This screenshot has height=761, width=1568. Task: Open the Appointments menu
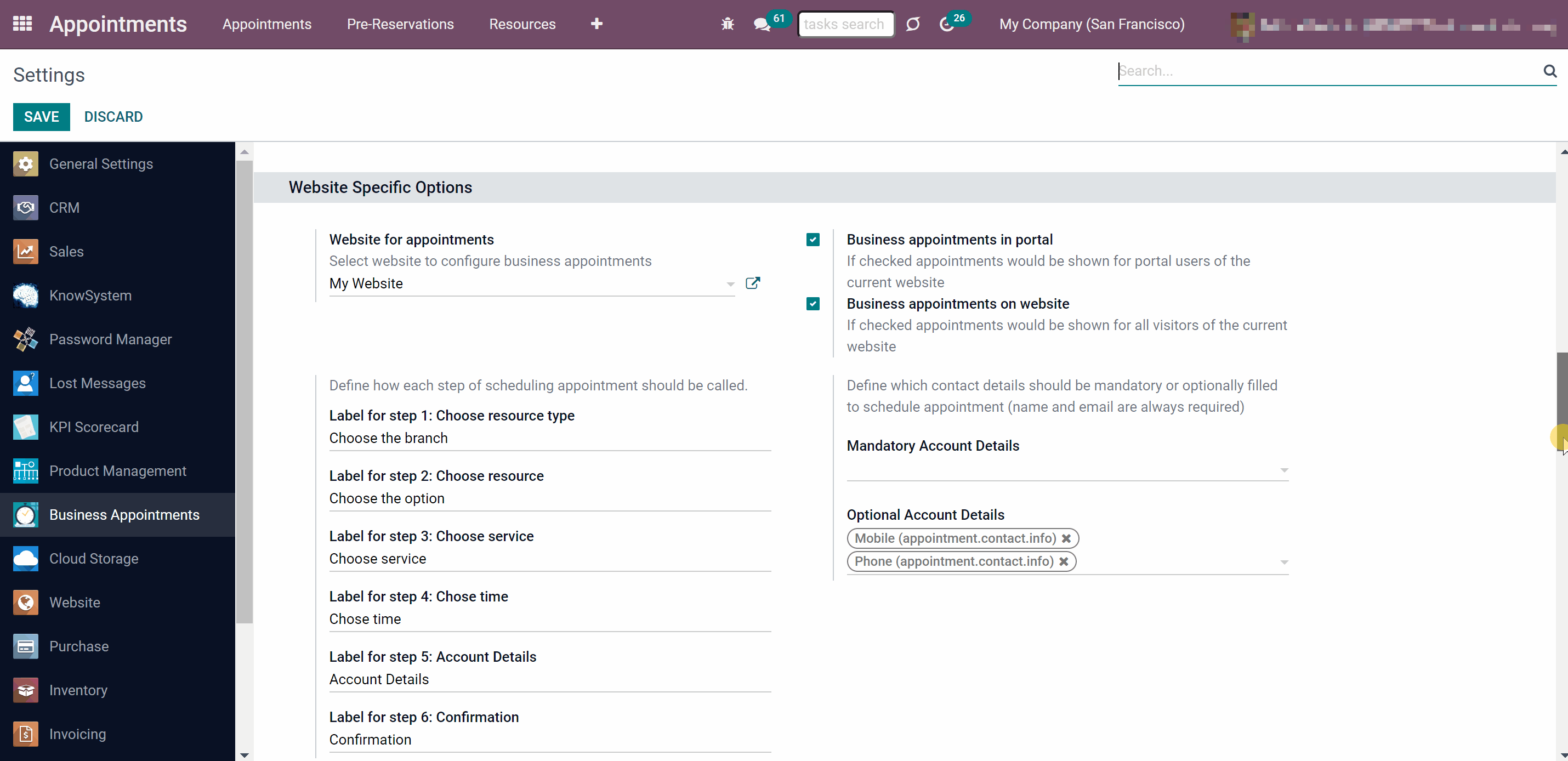pyautogui.click(x=266, y=24)
